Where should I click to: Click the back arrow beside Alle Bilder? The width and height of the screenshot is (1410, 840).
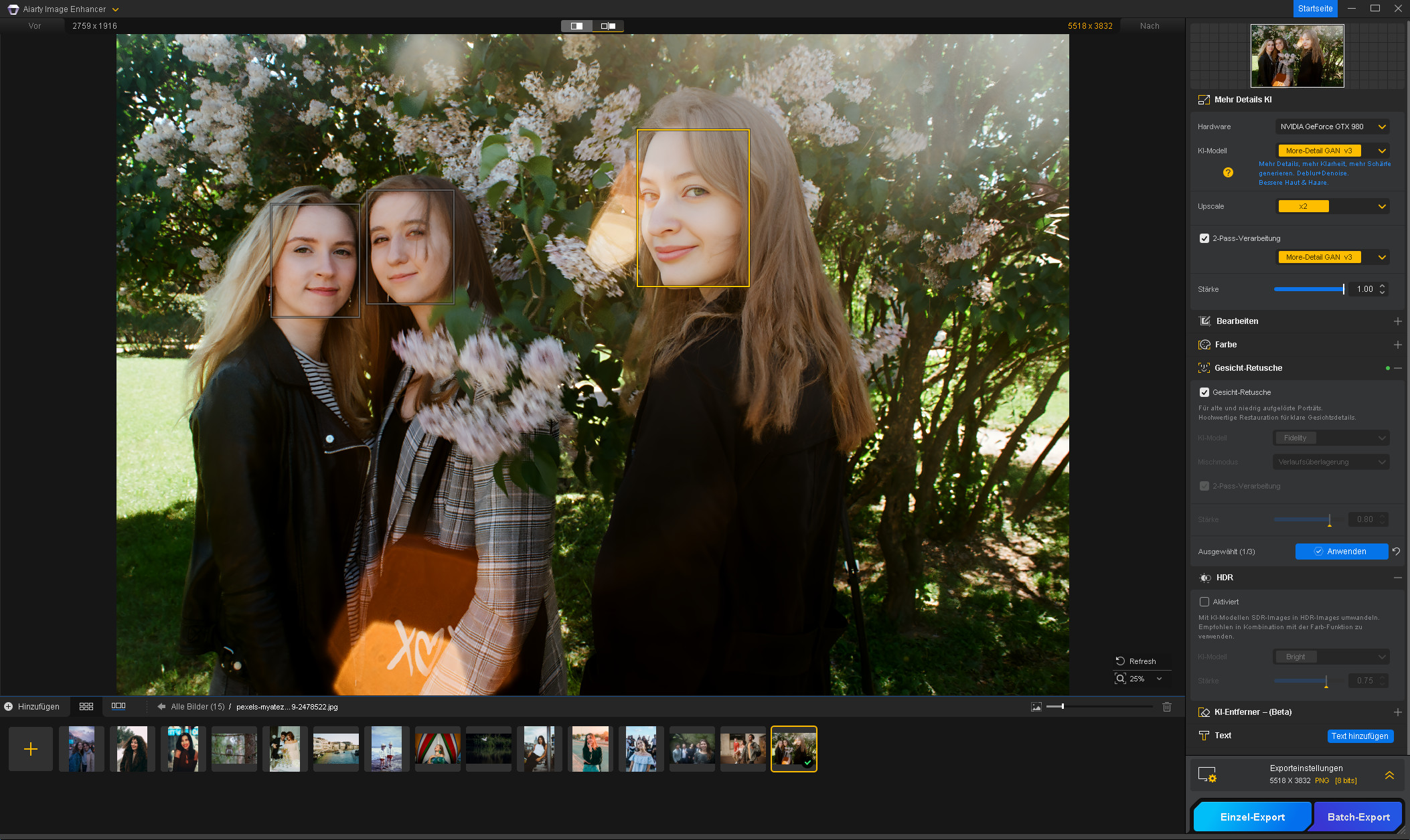161,706
